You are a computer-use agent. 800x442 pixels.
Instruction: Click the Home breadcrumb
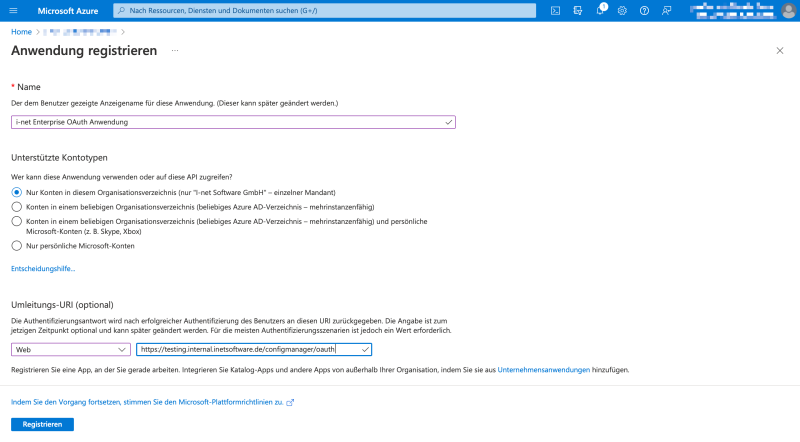tap(21, 32)
